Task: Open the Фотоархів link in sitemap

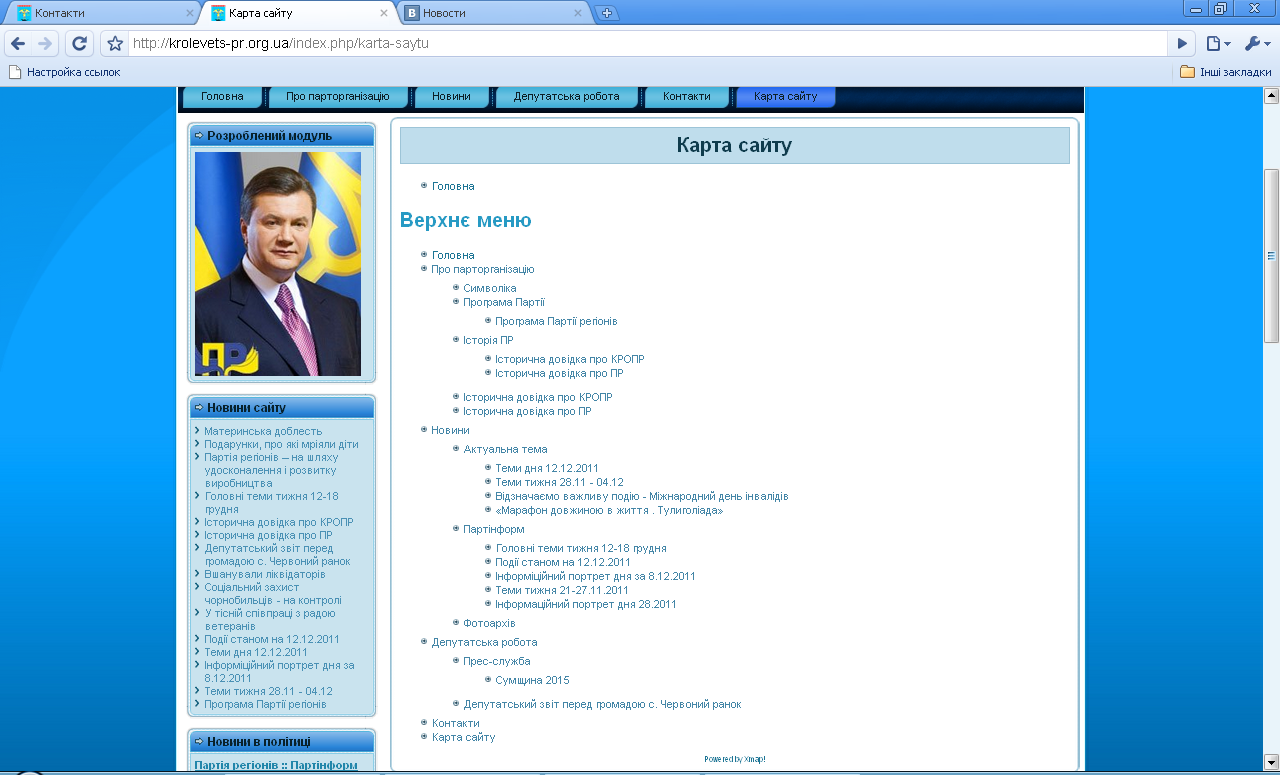Action: [489, 623]
